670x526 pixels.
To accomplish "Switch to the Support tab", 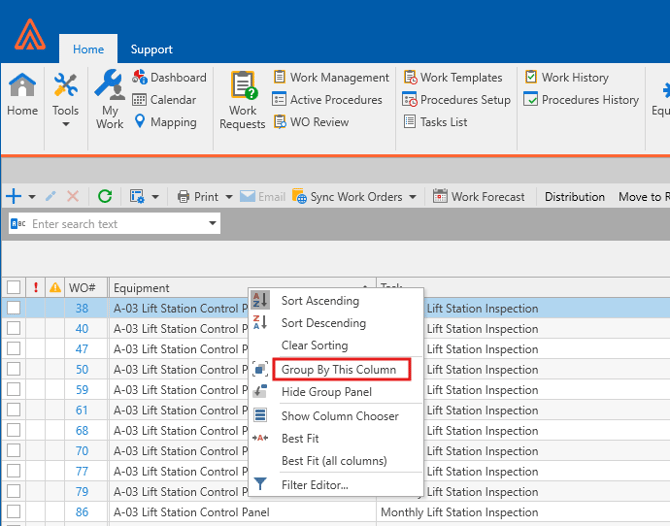I will coord(151,49).
